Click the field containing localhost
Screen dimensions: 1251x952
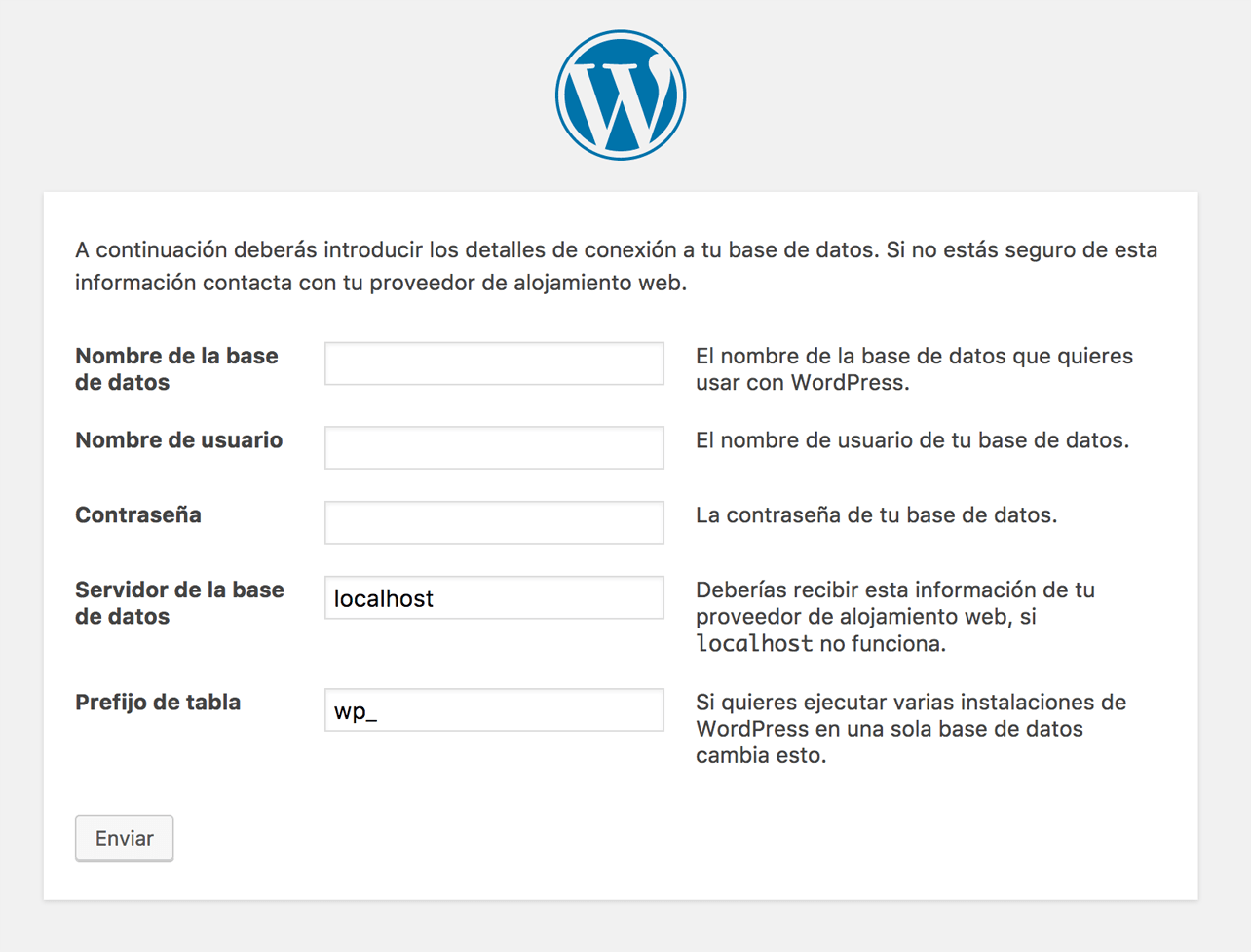(493, 597)
